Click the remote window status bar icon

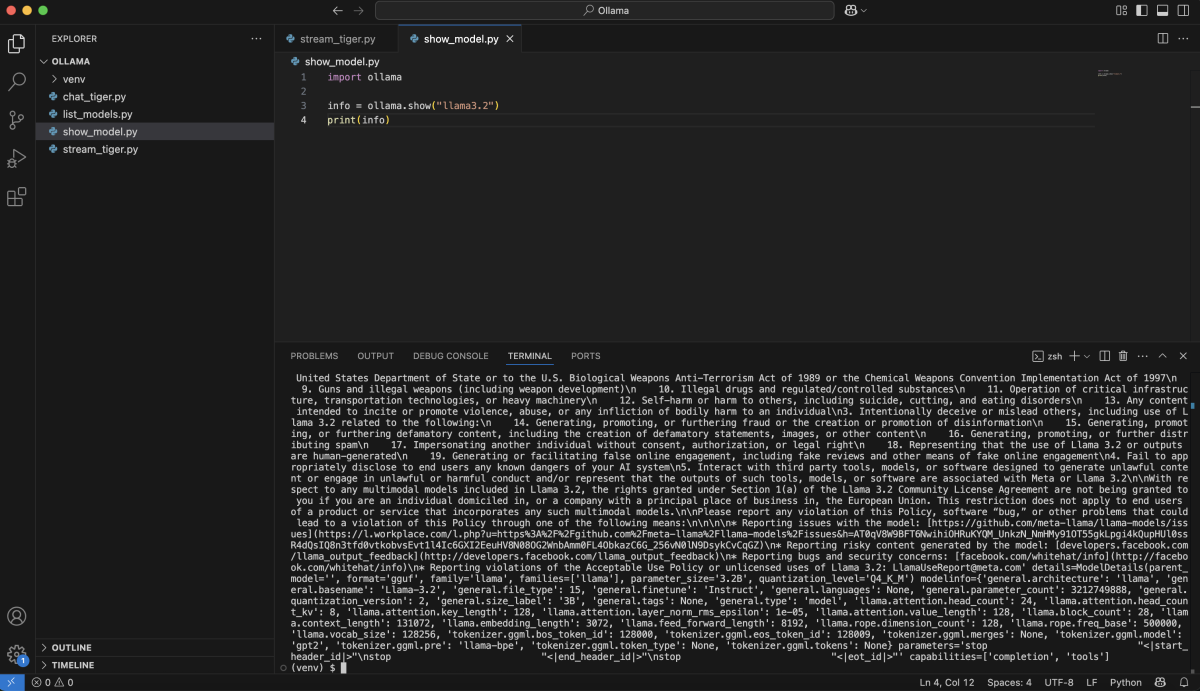tap(9, 683)
